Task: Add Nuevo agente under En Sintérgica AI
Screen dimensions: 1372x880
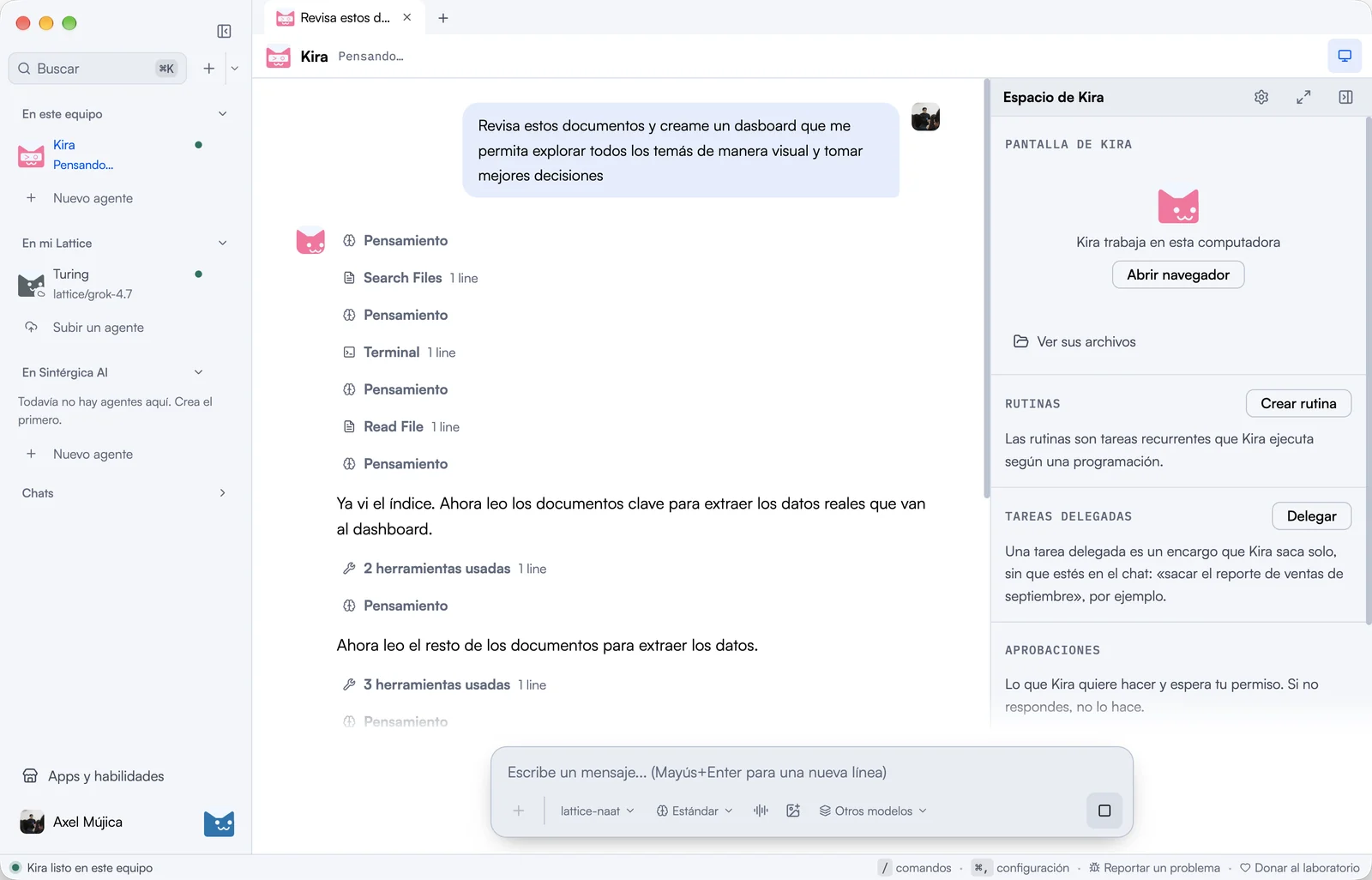Action: (x=93, y=455)
